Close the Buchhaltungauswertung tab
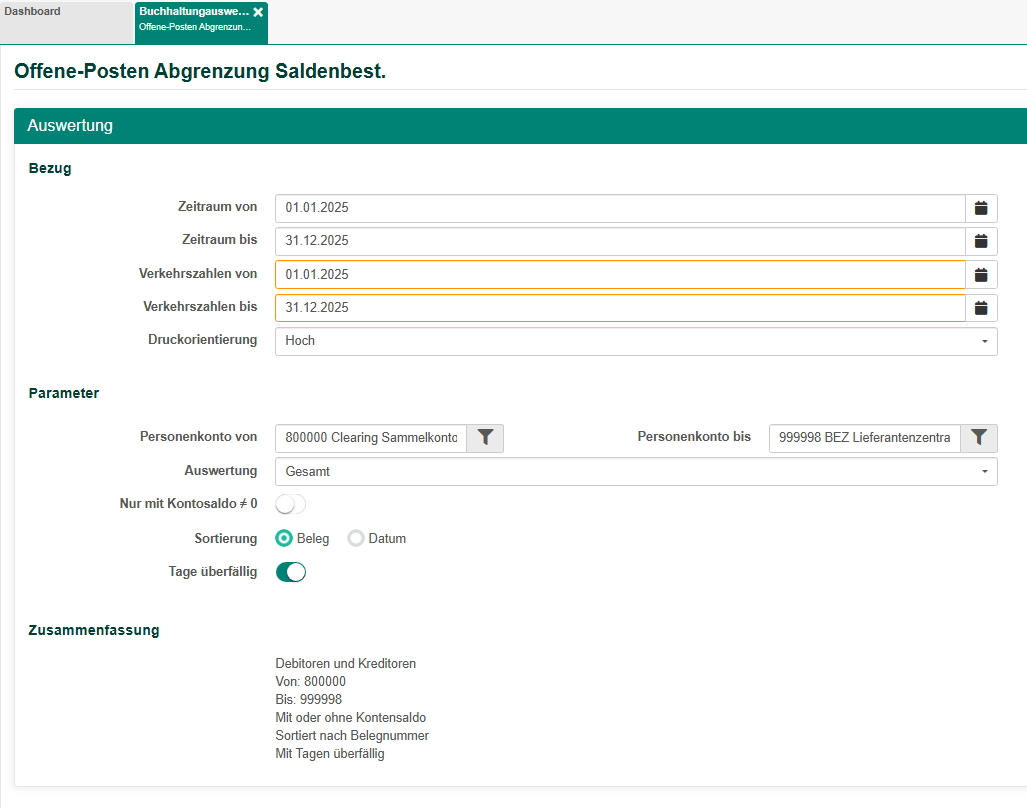The height and width of the screenshot is (808, 1027). (258, 12)
